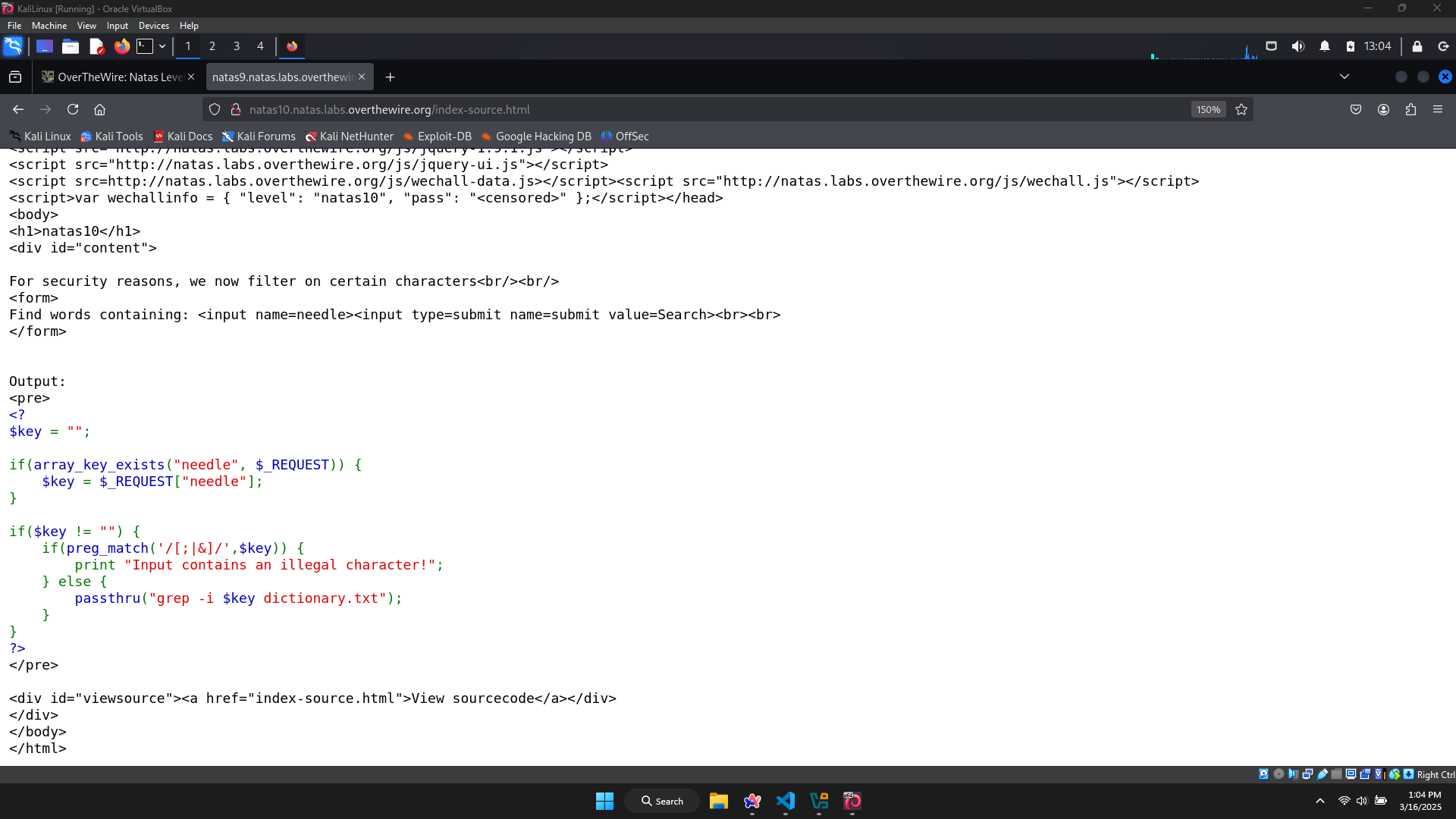The height and width of the screenshot is (819, 1456).
Task: Reload the current page
Action: tap(73, 110)
